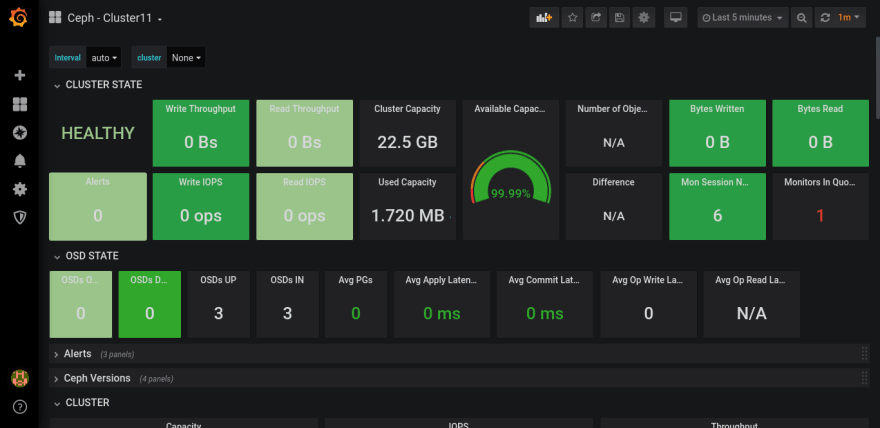Image resolution: width=880 pixels, height=428 pixels.
Task: Cycle view mode with monitor icon
Action: point(676,17)
